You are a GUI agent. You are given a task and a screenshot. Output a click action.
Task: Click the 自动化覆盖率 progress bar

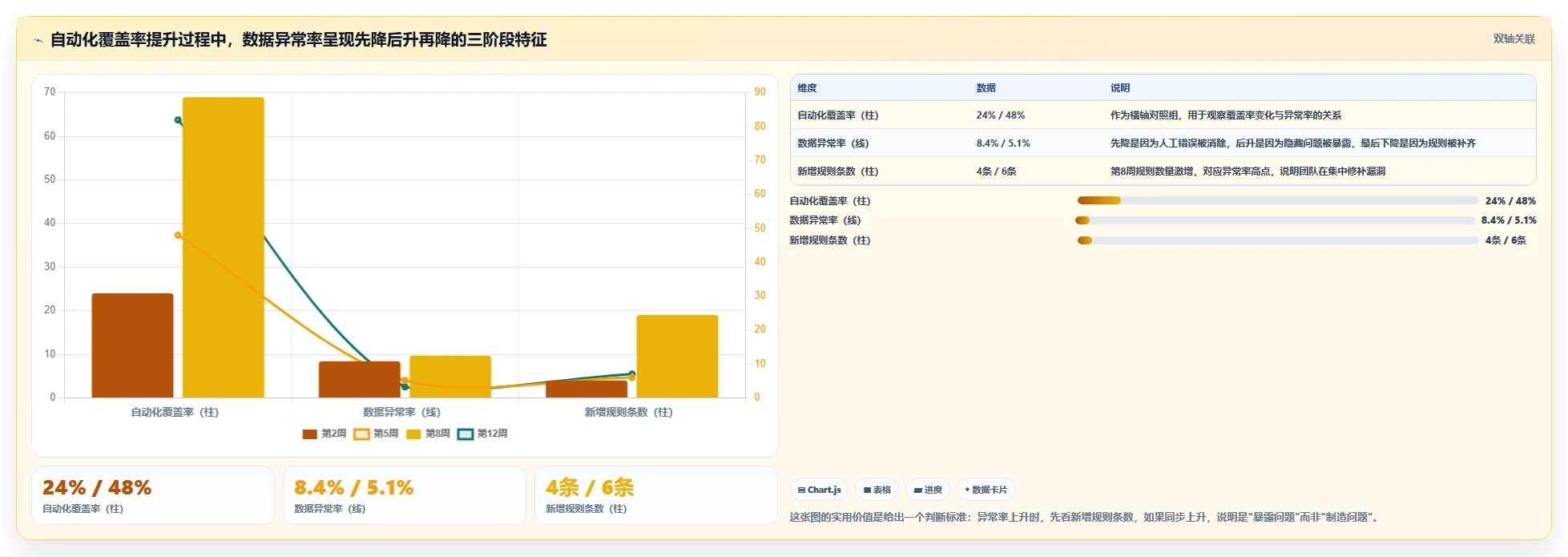(1278, 200)
